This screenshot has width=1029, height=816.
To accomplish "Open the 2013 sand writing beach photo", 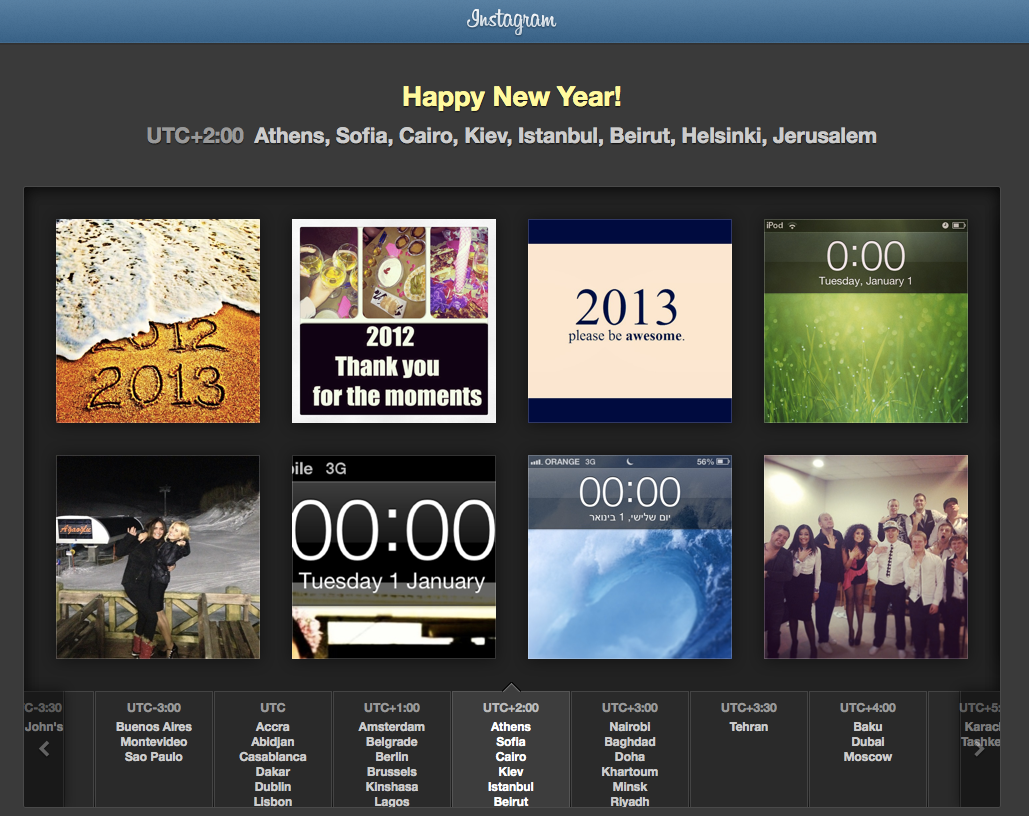I will pyautogui.click(x=158, y=321).
